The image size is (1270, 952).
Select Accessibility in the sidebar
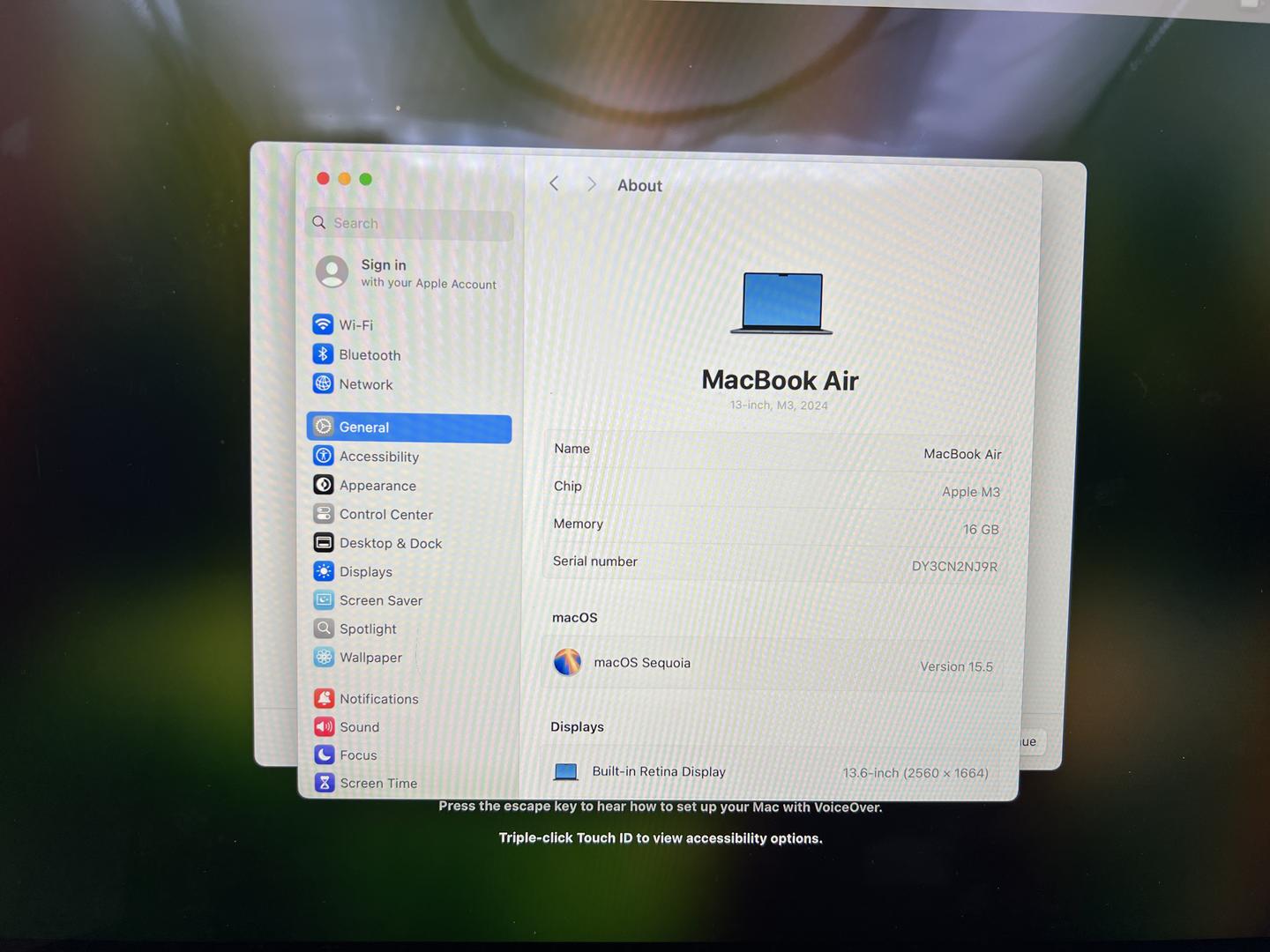point(410,456)
